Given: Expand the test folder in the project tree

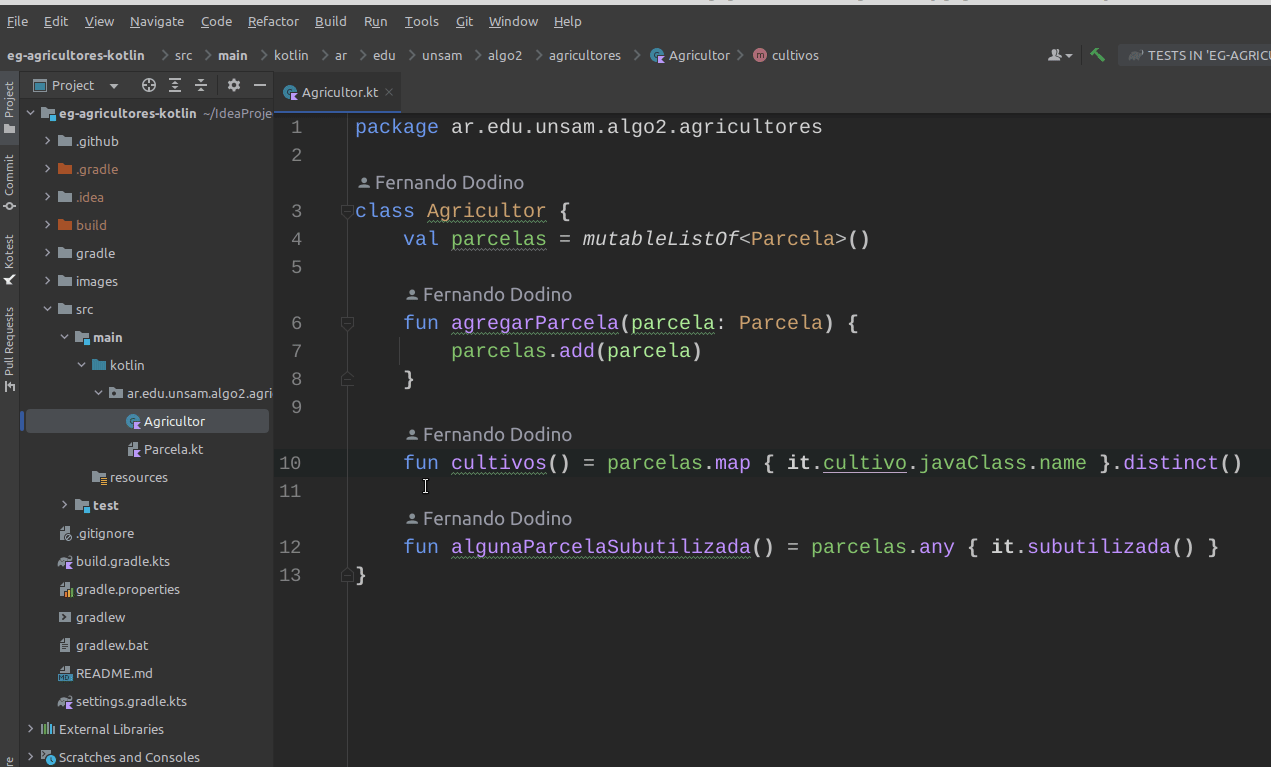Looking at the screenshot, I should click(64, 505).
